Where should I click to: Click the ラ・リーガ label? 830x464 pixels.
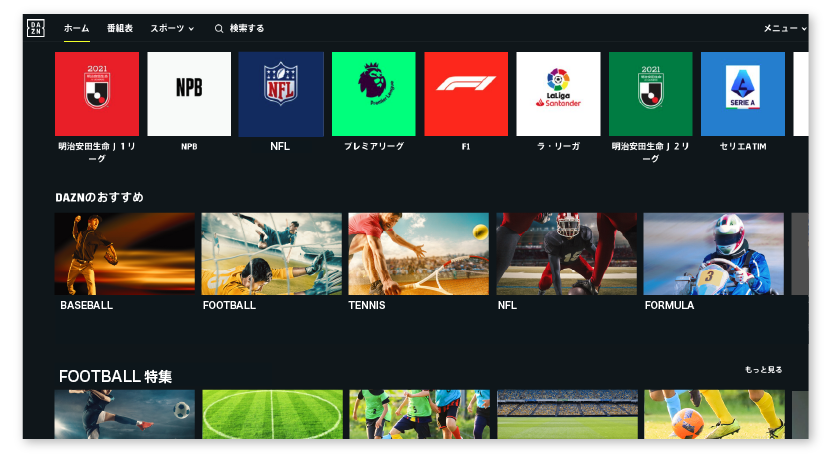[558, 147]
